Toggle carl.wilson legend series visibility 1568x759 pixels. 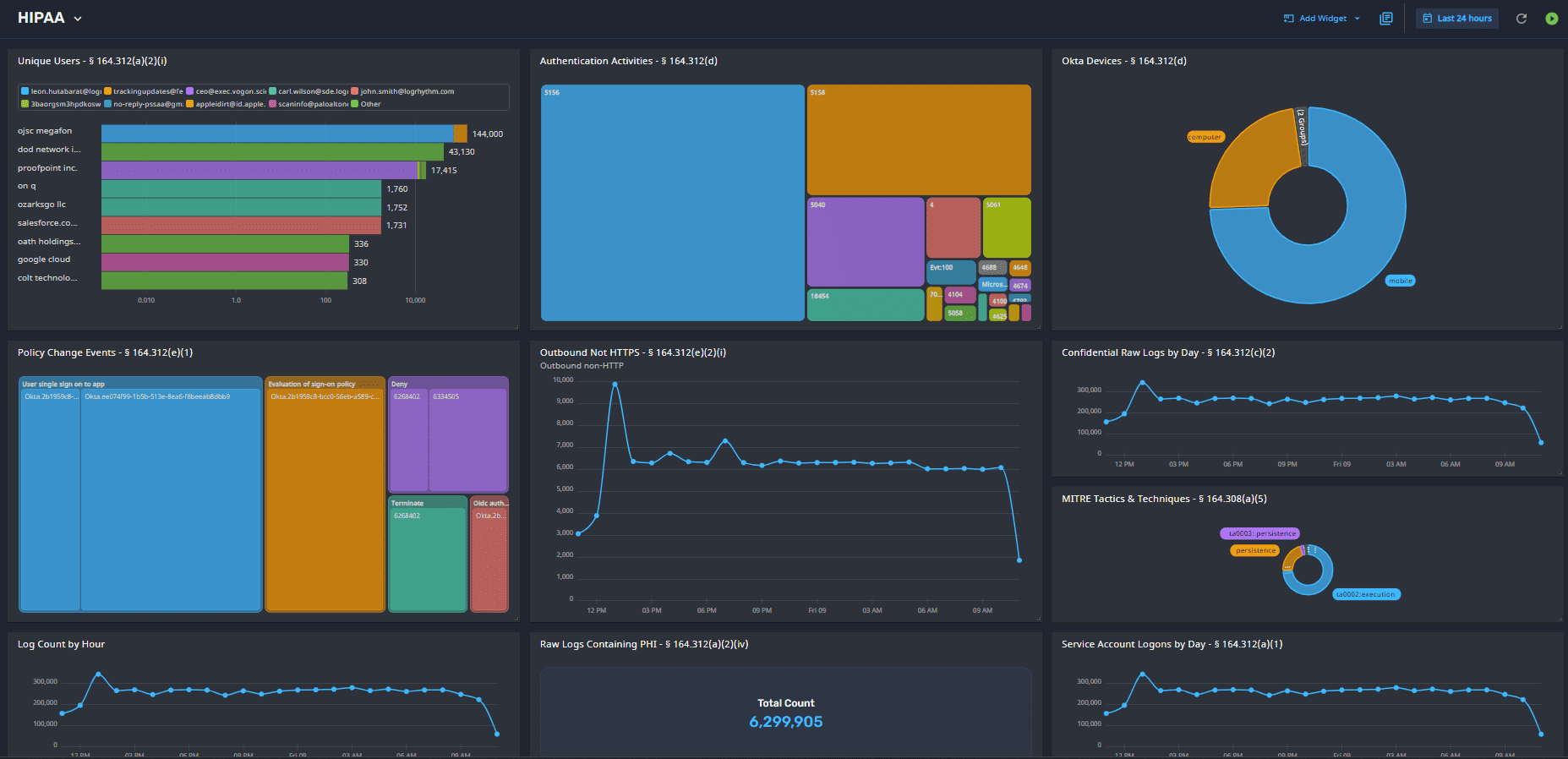pyautogui.click(x=308, y=91)
